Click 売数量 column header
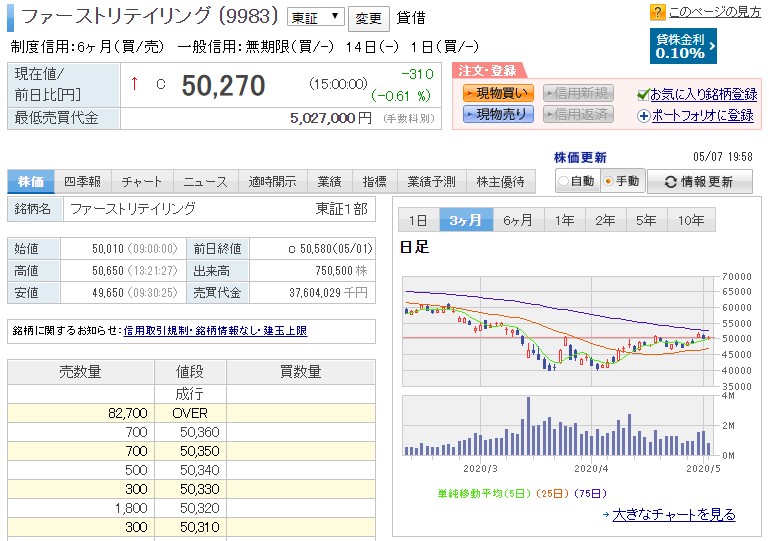 [x=80, y=372]
